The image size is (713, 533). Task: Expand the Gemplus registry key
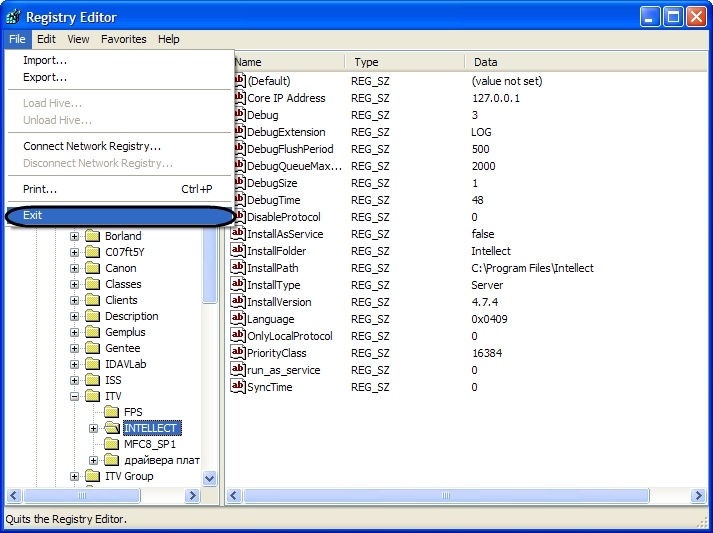(x=75, y=332)
